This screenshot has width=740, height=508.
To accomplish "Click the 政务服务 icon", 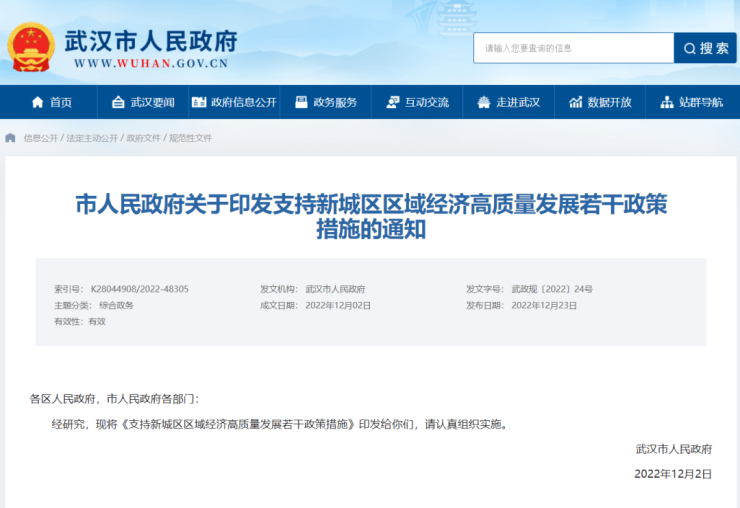I will point(301,102).
